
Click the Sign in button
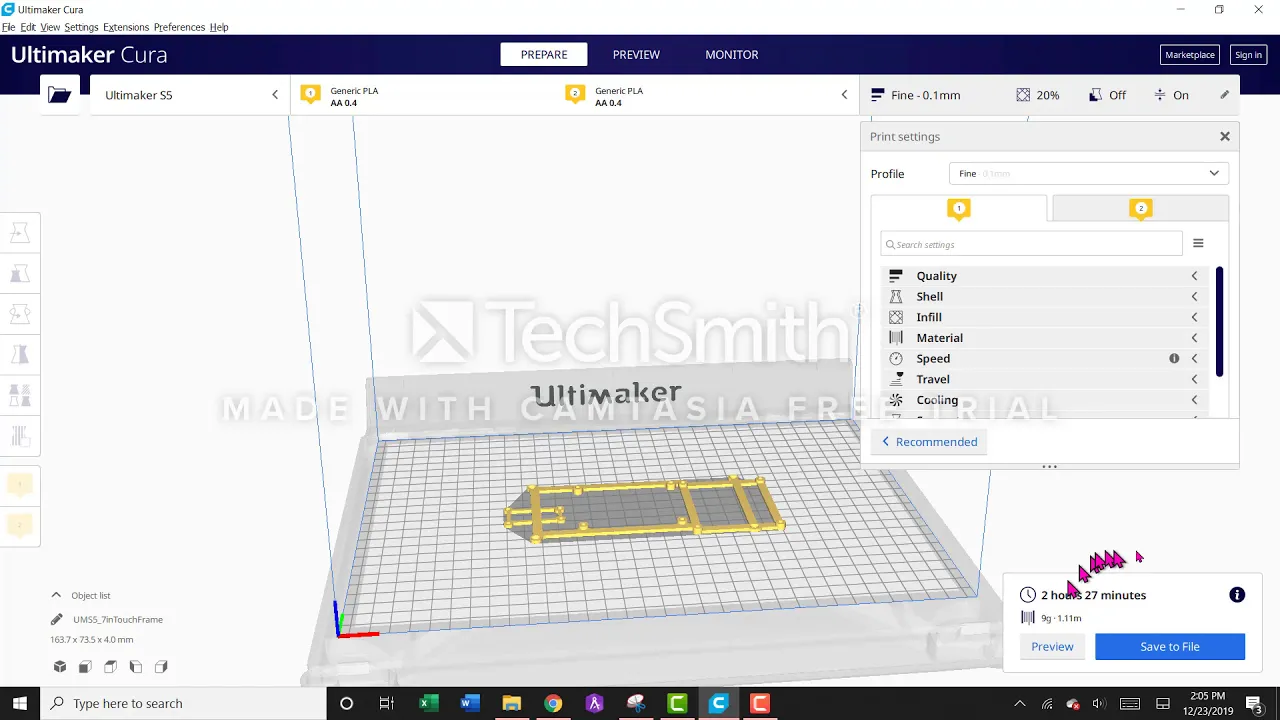coord(1248,55)
